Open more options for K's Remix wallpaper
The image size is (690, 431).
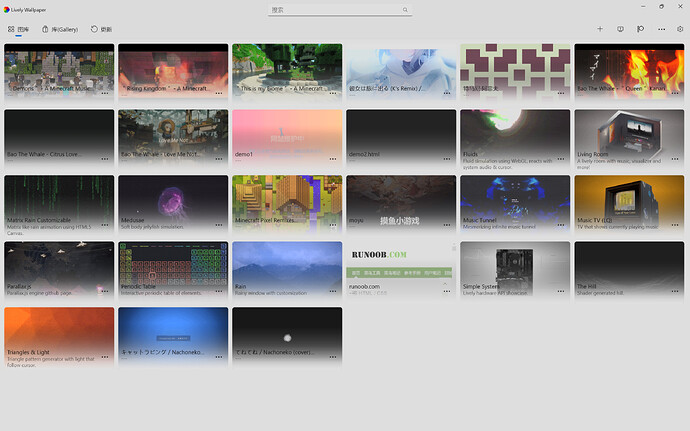pyautogui.click(x=447, y=93)
